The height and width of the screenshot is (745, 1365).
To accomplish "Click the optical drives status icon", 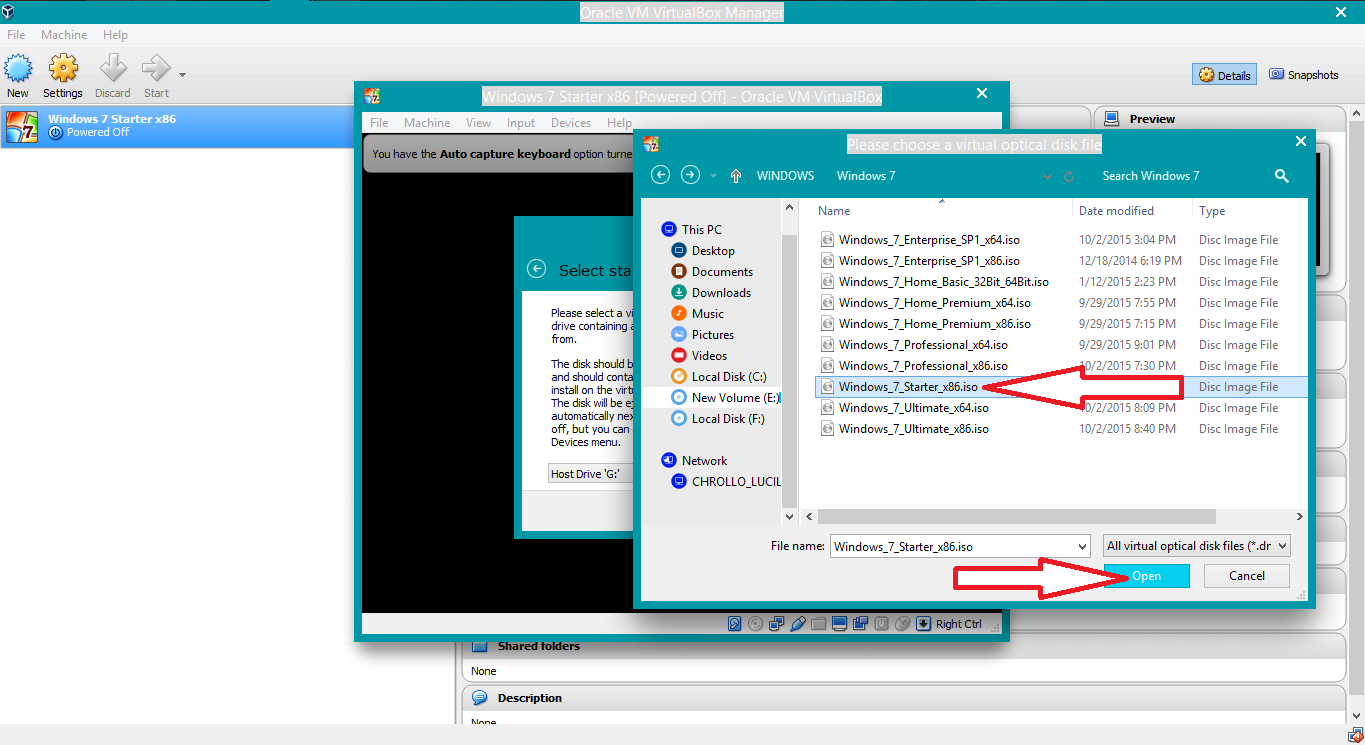I will pos(756,623).
